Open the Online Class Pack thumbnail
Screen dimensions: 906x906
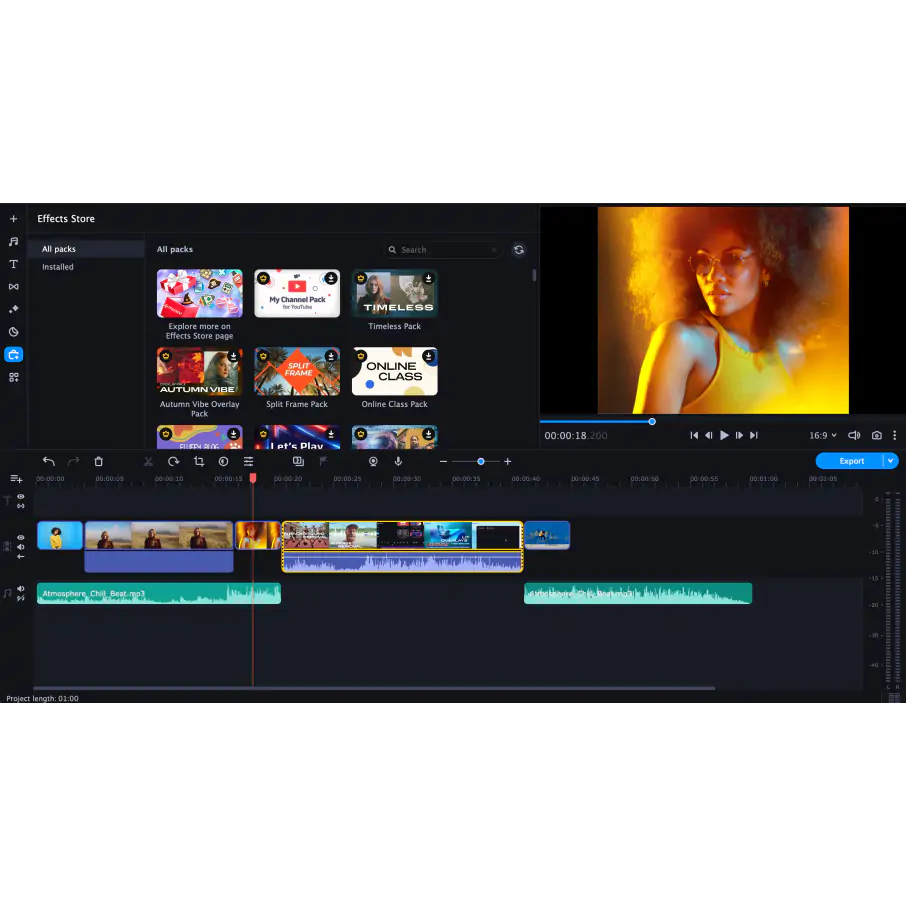[395, 371]
